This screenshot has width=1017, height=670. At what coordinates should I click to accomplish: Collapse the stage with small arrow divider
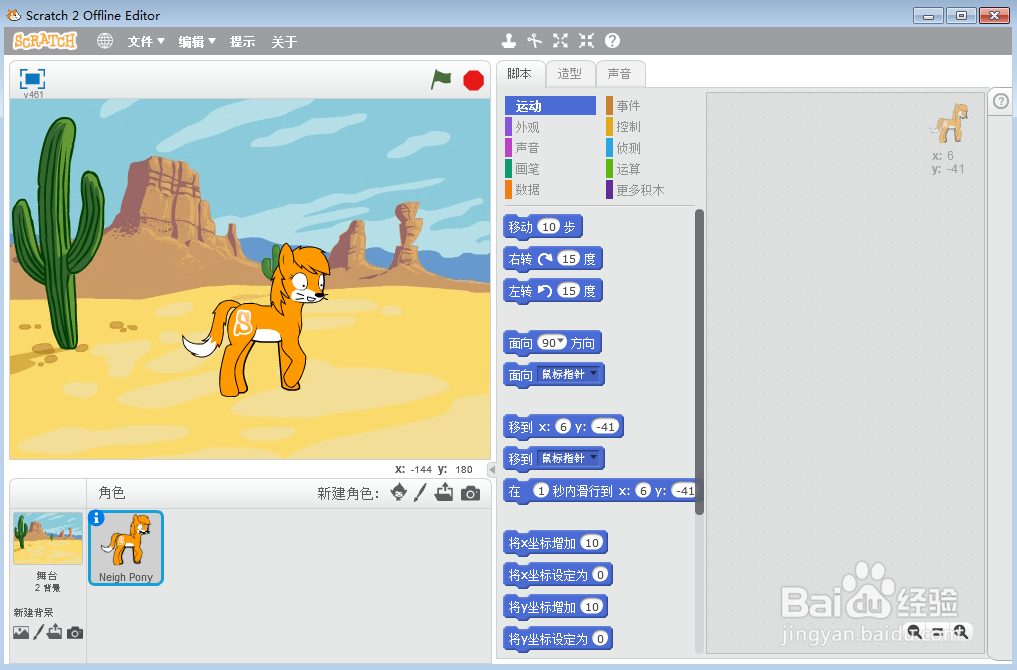coord(492,470)
